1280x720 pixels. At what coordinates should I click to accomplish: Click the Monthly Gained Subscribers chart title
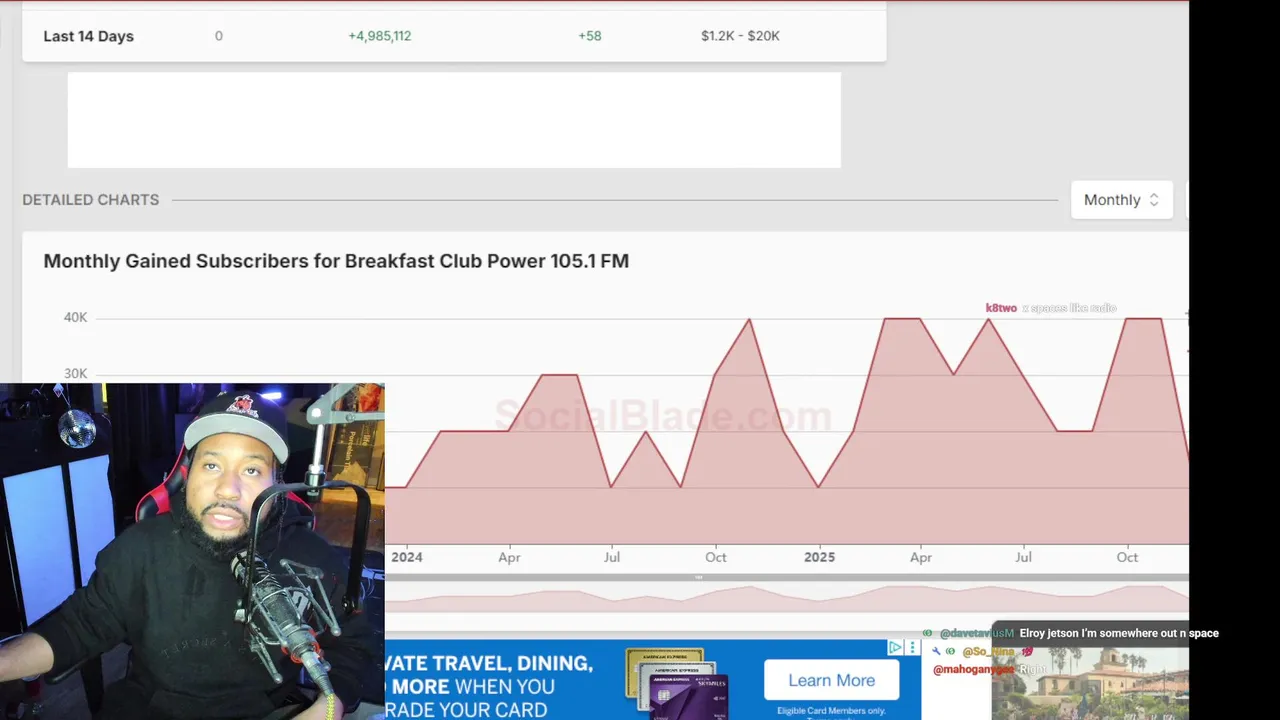click(x=336, y=261)
